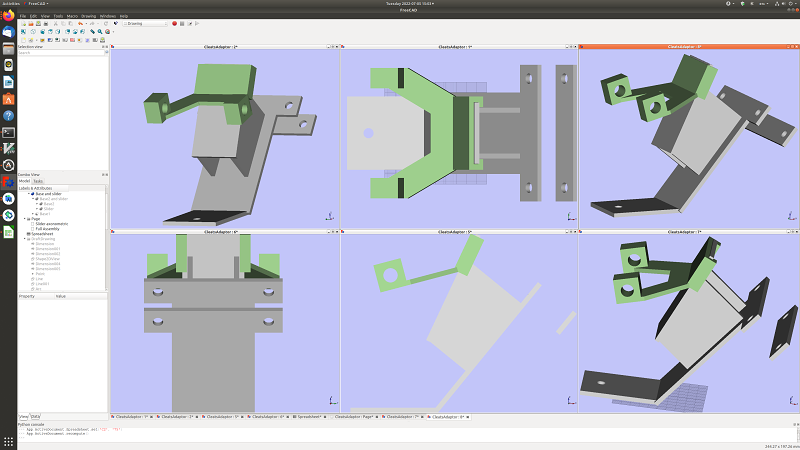
Task: Open Firefox from the Ubuntu dock
Action: [8, 15]
